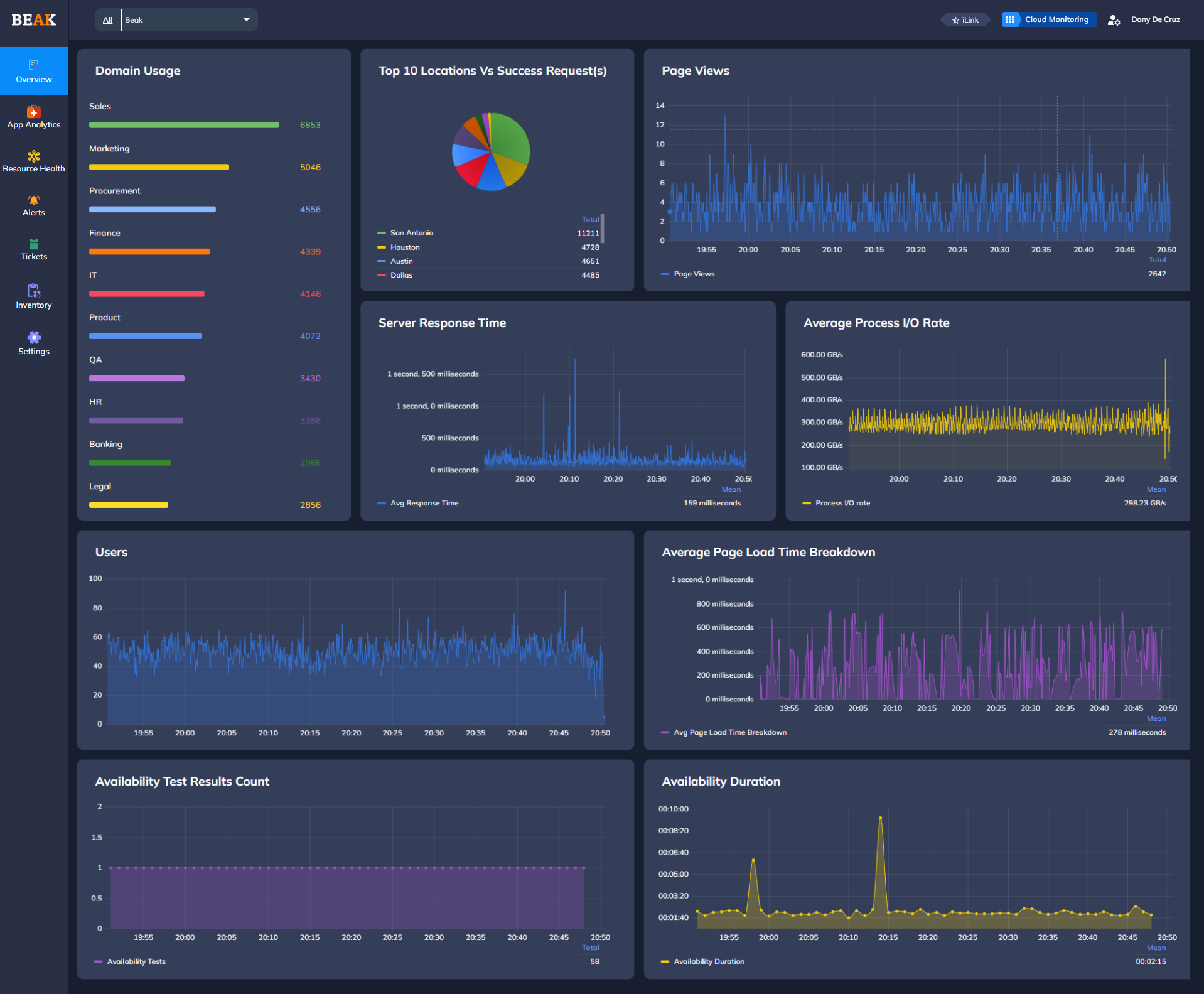Image resolution: width=1204 pixels, height=994 pixels.
Task: Click the 159 milliseconds mean value
Action: click(712, 503)
